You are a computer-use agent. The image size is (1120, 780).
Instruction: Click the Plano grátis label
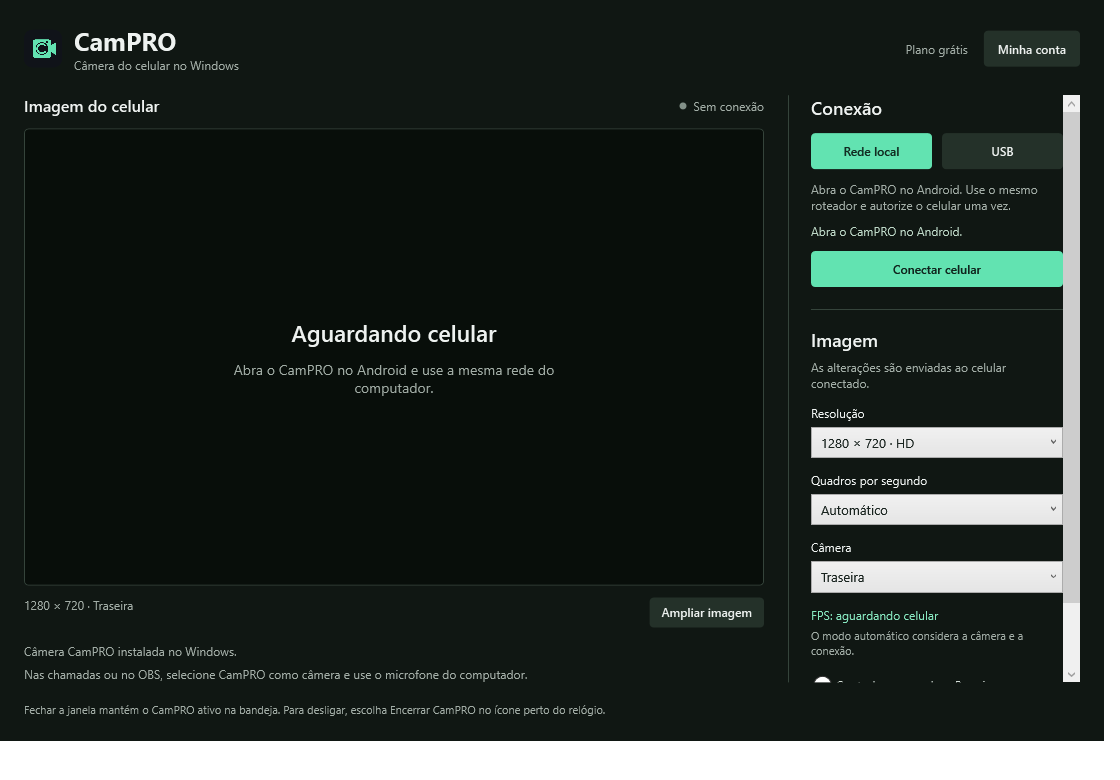click(x=936, y=49)
